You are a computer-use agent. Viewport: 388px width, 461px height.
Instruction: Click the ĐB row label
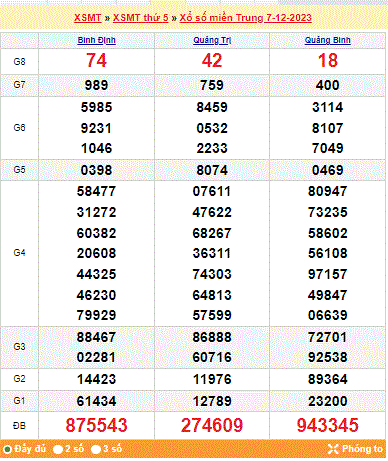point(19,426)
